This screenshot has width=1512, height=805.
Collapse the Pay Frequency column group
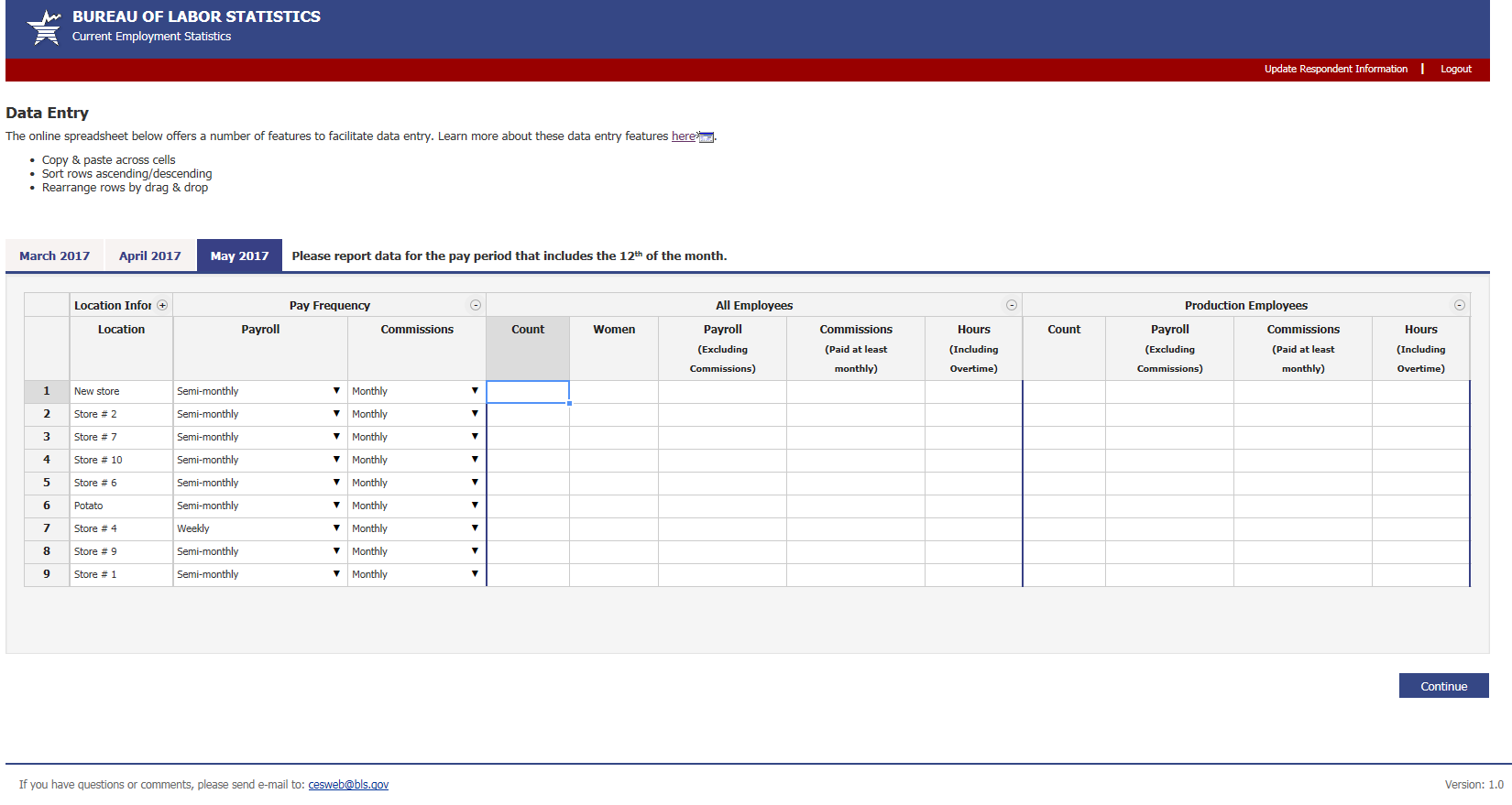tap(476, 305)
